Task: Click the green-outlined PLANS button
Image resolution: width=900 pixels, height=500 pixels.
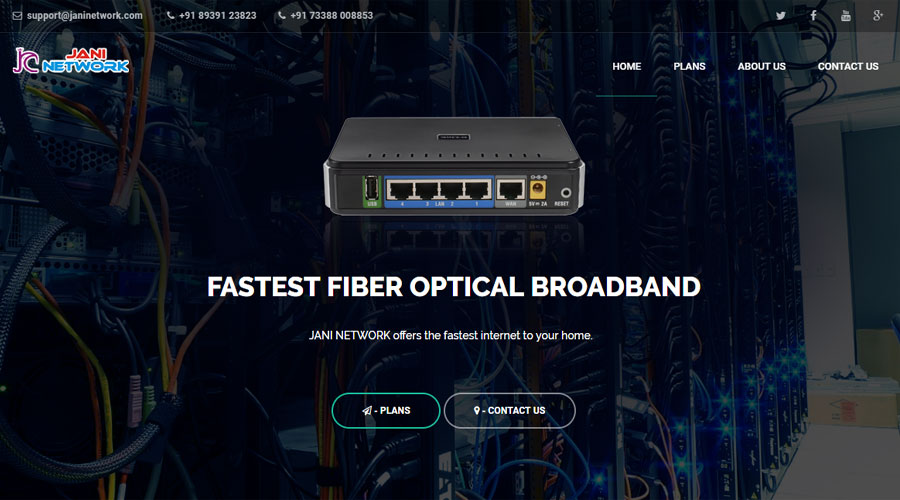Action: point(386,410)
